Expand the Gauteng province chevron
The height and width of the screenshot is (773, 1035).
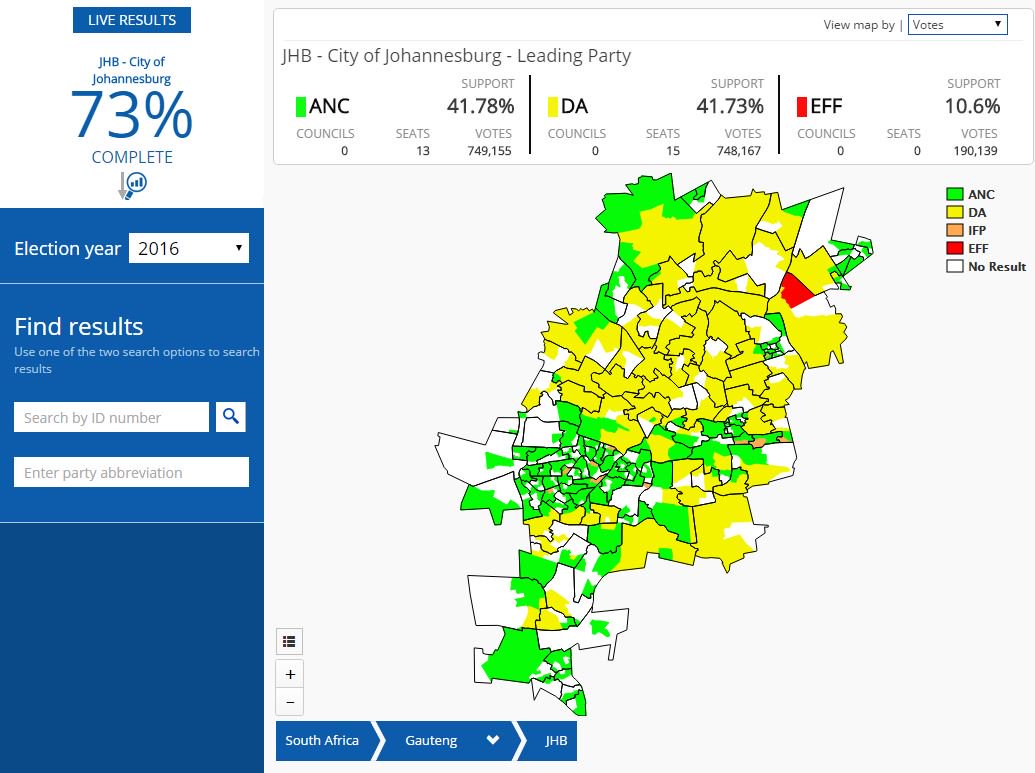click(x=492, y=740)
